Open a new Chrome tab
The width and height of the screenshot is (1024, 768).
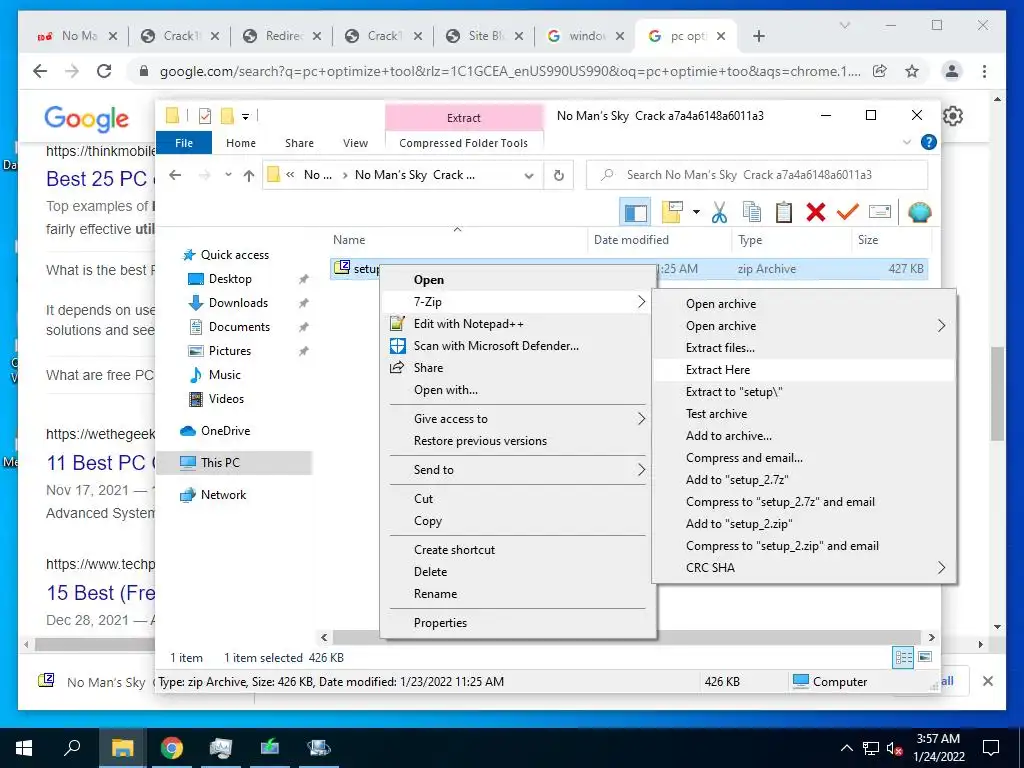pos(758,36)
